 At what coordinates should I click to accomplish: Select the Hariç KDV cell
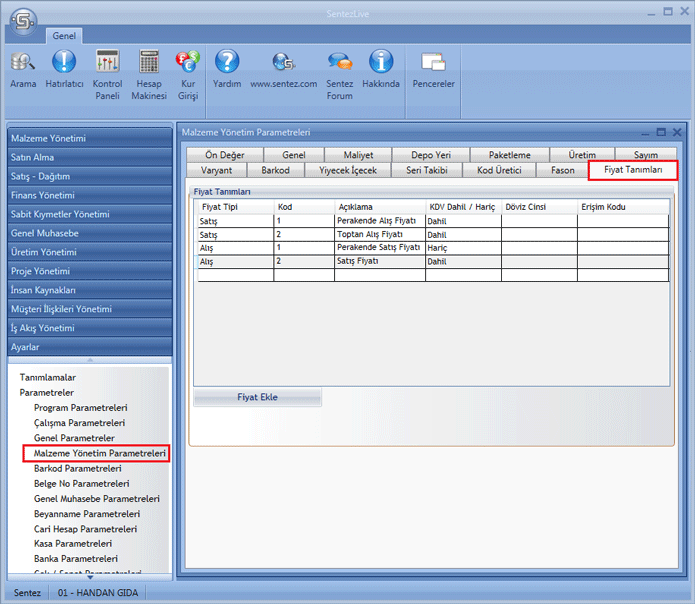(x=463, y=248)
